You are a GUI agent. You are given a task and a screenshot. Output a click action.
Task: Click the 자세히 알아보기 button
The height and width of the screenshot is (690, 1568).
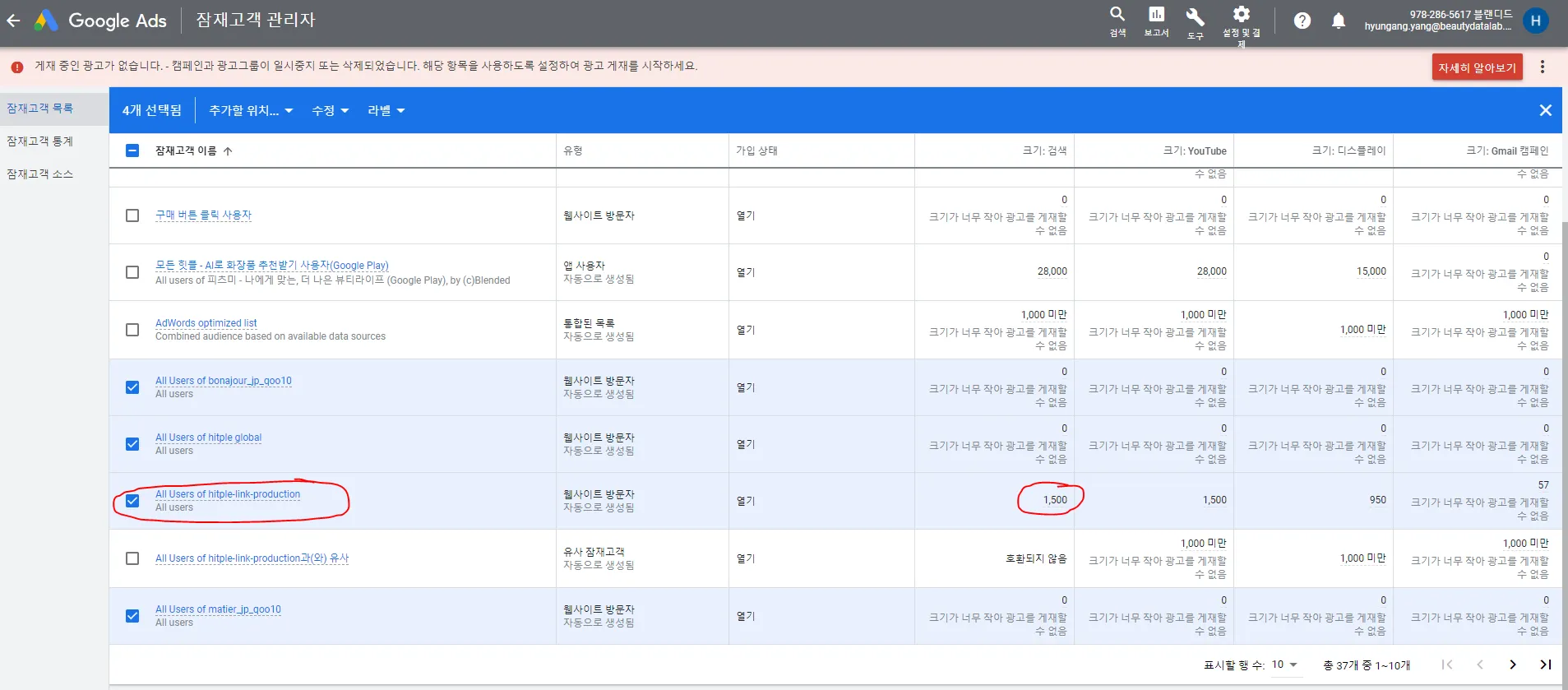click(x=1478, y=67)
